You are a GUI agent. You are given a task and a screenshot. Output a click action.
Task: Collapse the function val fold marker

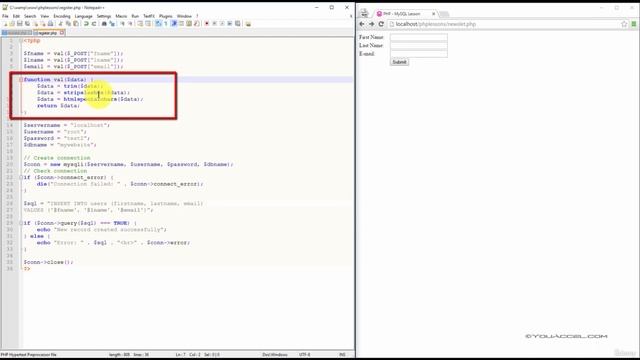click(21, 80)
